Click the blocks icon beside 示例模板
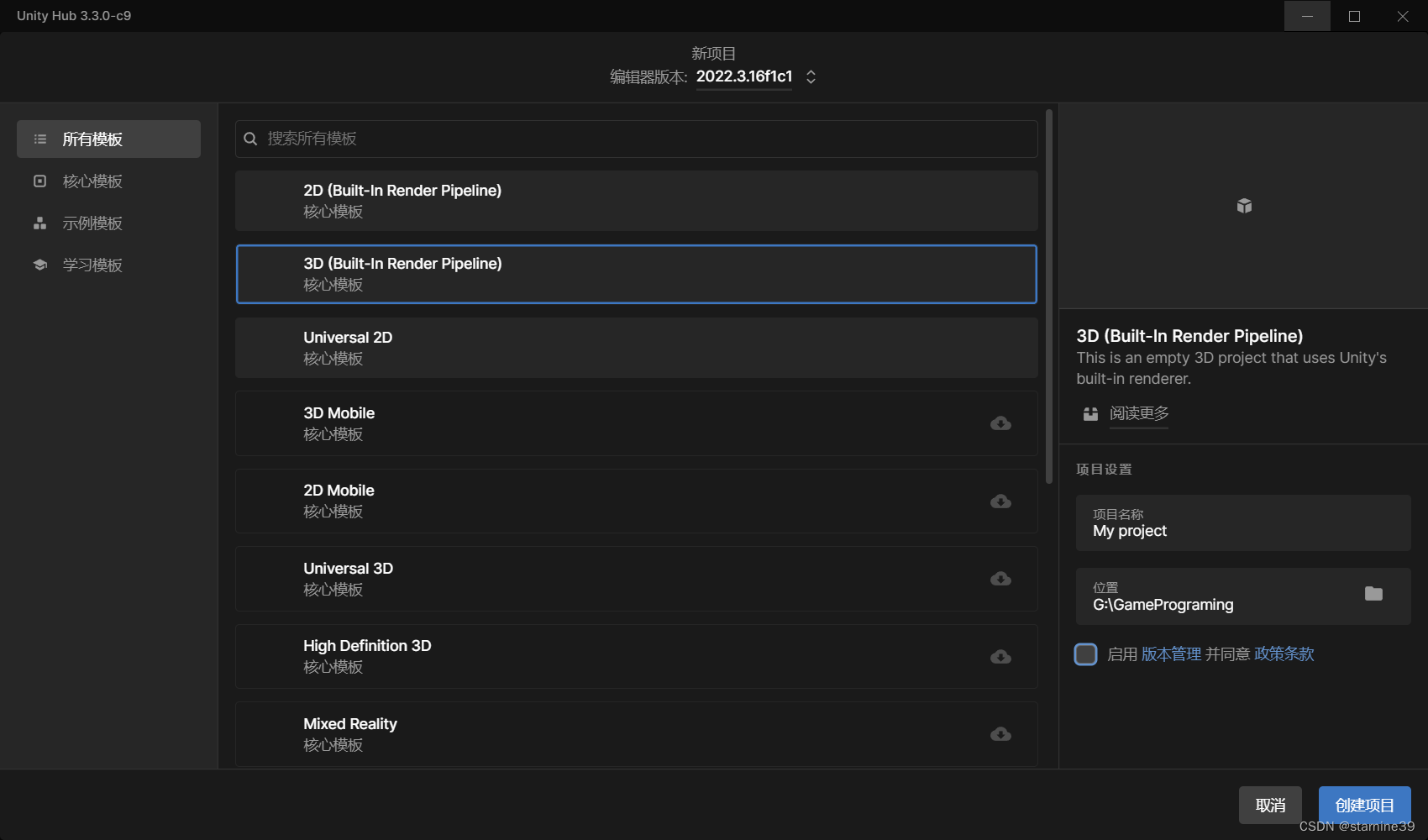 point(39,223)
